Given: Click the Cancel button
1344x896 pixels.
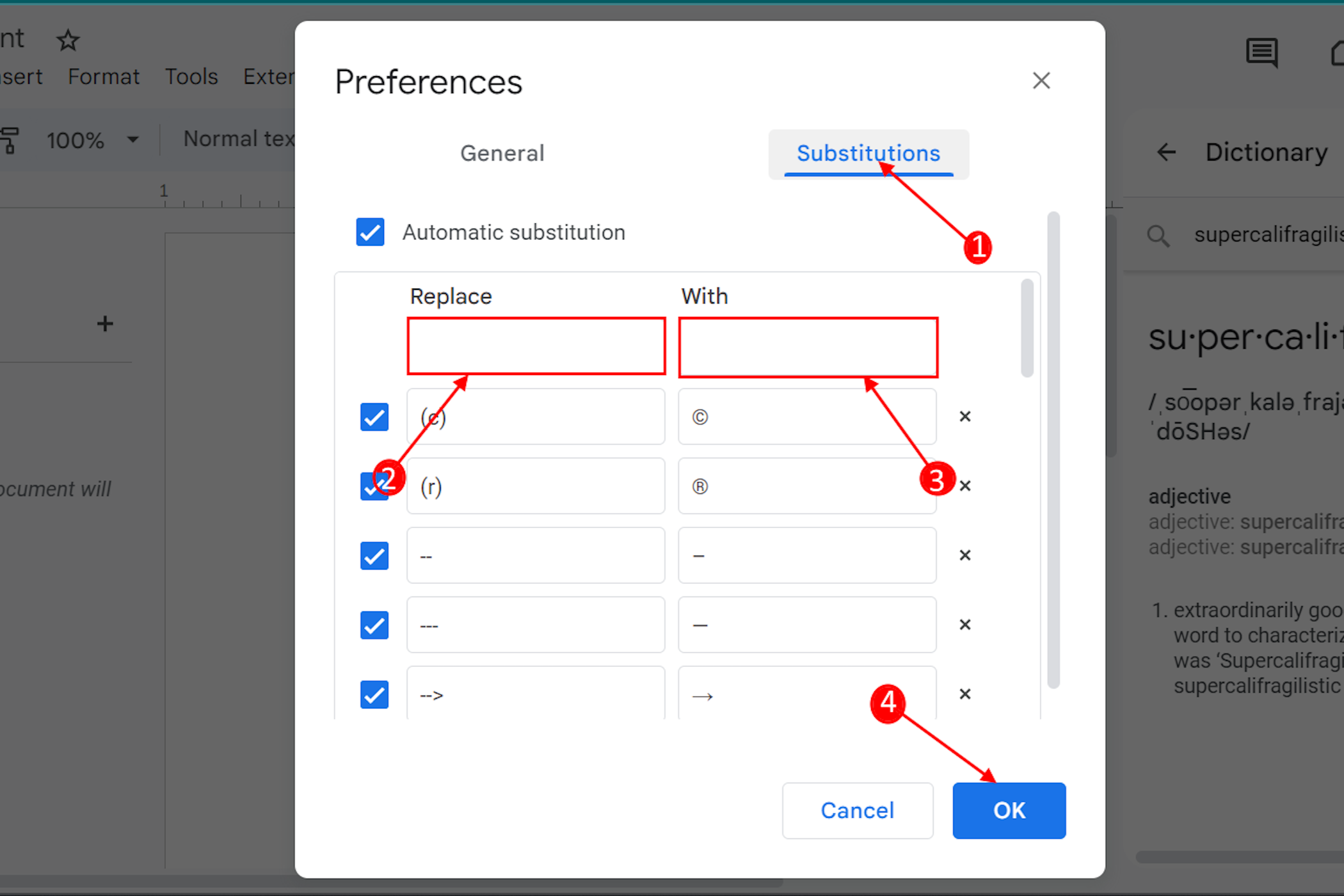Looking at the screenshot, I should 857,810.
